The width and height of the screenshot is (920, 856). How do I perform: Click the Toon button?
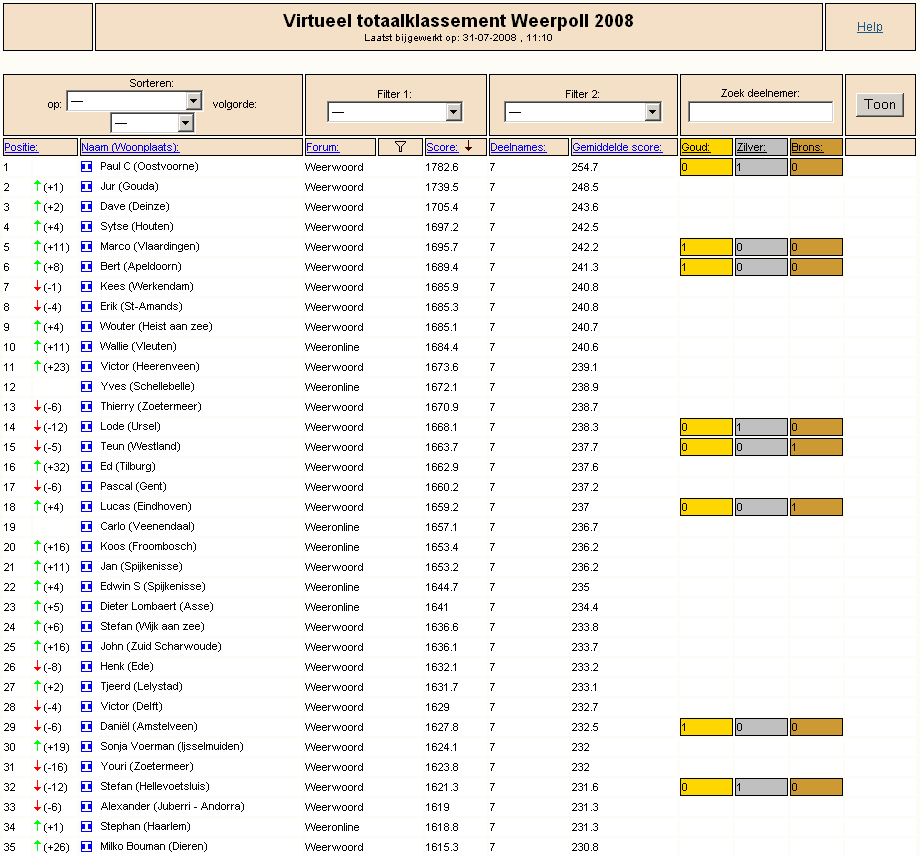pos(880,104)
